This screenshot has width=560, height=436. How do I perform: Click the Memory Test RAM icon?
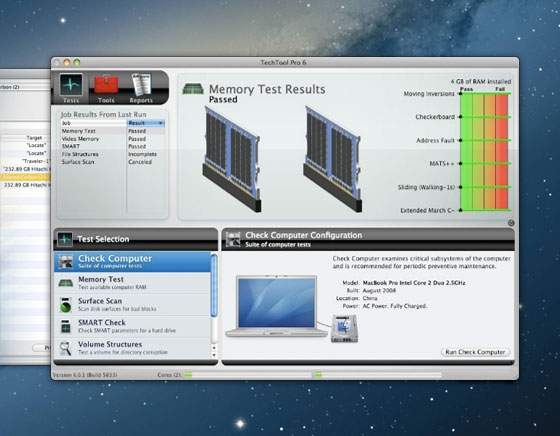click(x=66, y=283)
